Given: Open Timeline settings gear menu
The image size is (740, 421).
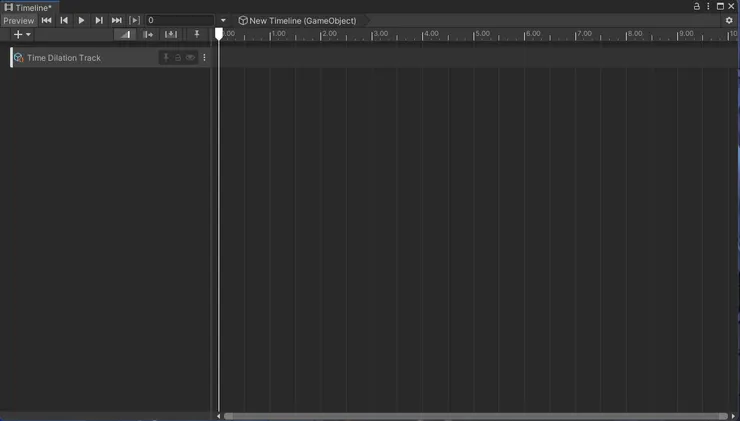Looking at the screenshot, I should (x=729, y=20).
